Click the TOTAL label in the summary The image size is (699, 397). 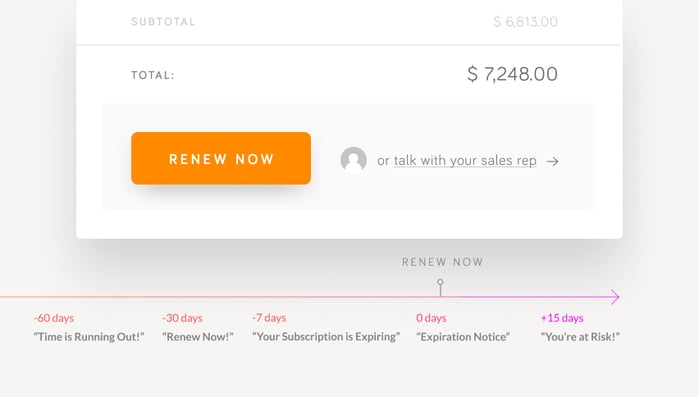pos(152,75)
